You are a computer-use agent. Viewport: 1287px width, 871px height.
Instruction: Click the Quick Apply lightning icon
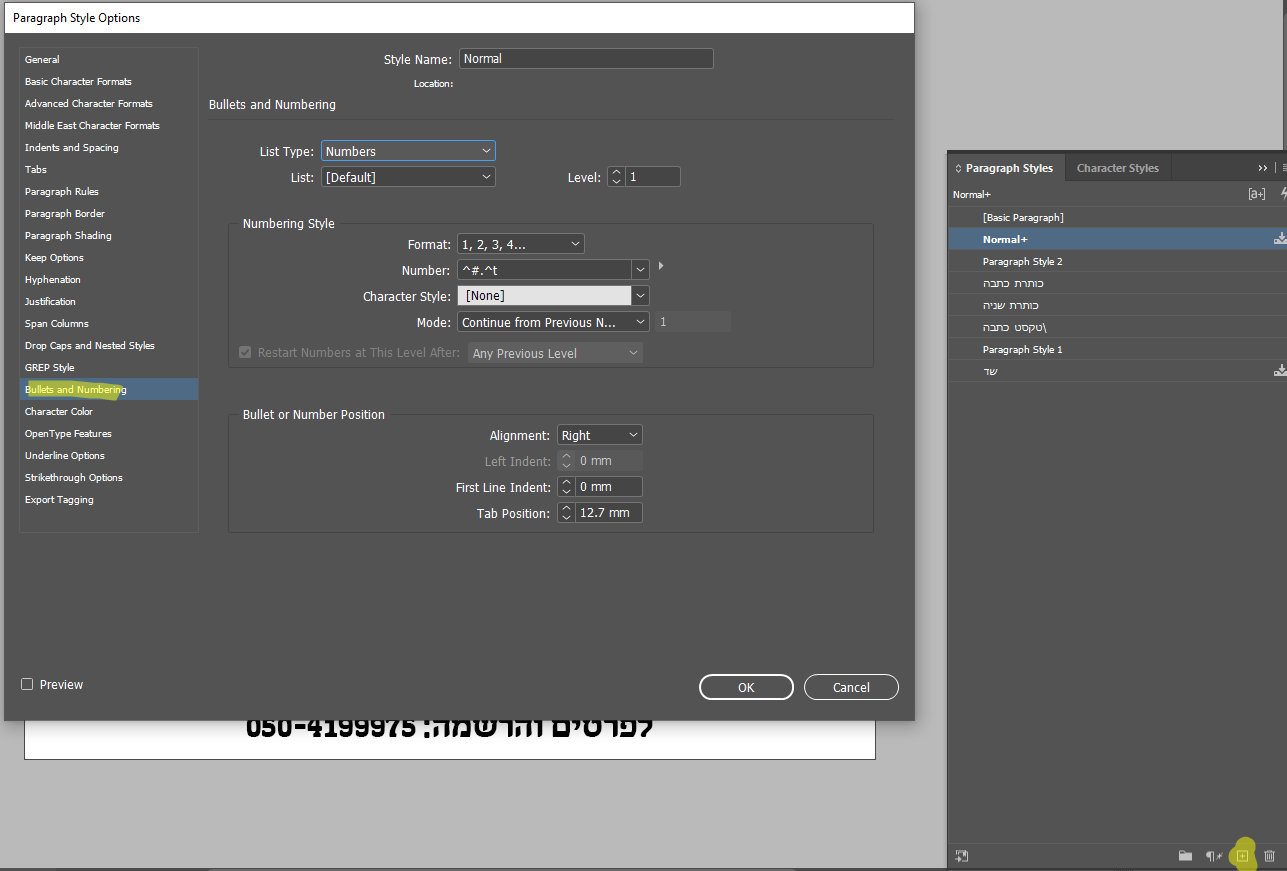1283,194
